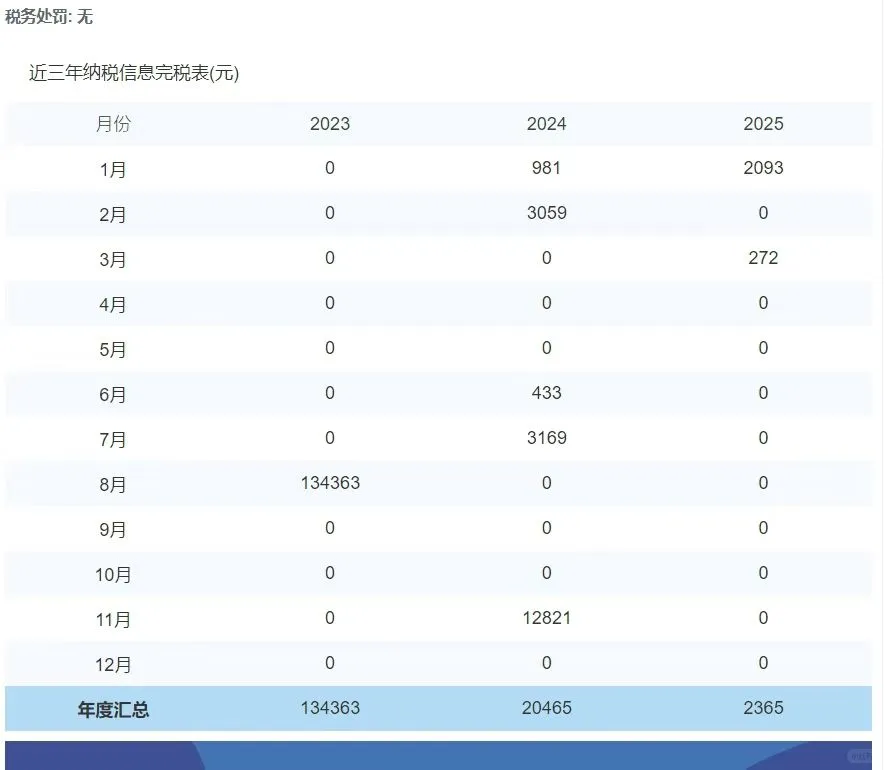Select the 2025 column header
The height and width of the screenshot is (770, 884).
pos(763,124)
